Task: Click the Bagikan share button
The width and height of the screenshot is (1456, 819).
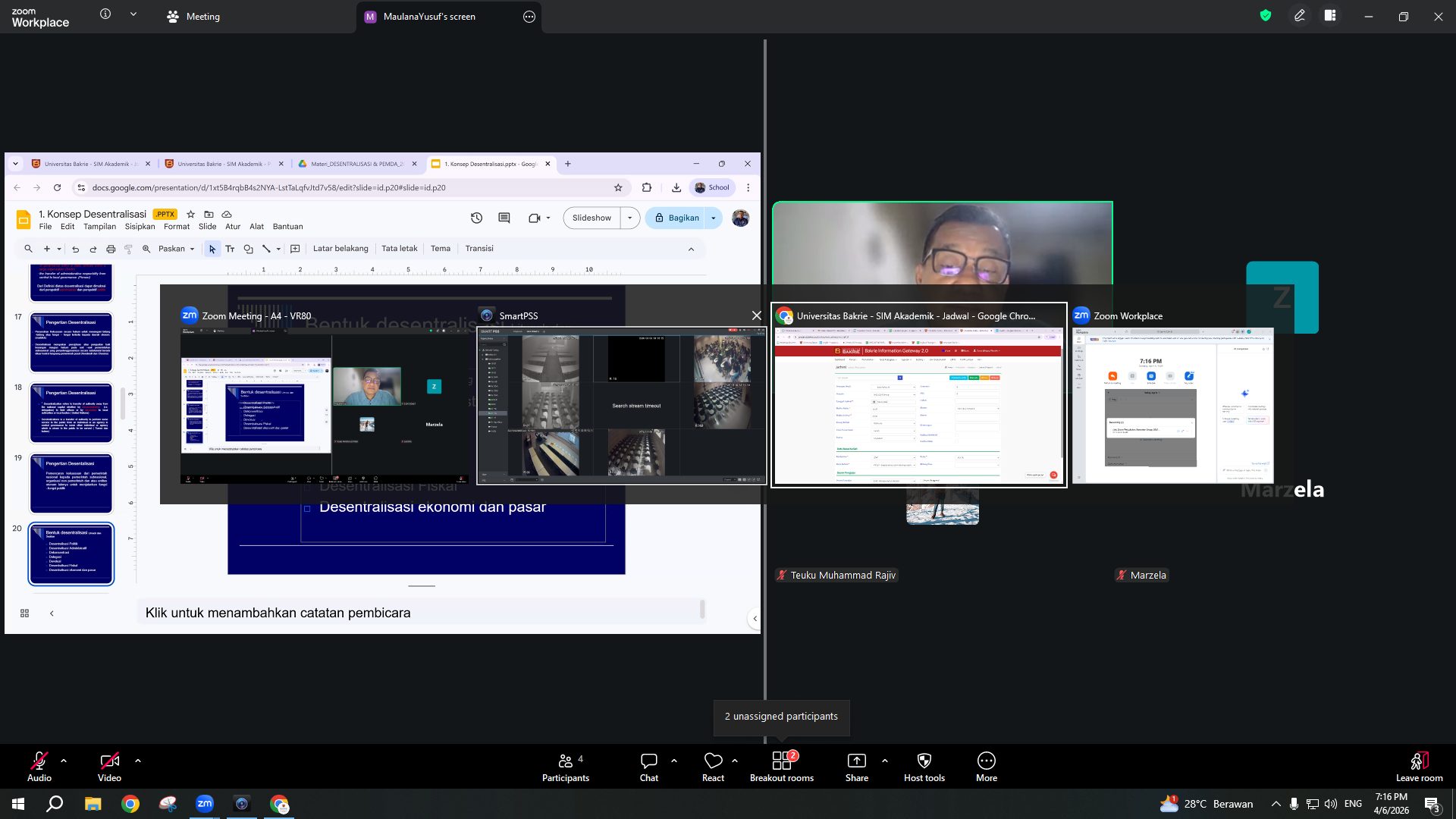Action: tap(676, 218)
